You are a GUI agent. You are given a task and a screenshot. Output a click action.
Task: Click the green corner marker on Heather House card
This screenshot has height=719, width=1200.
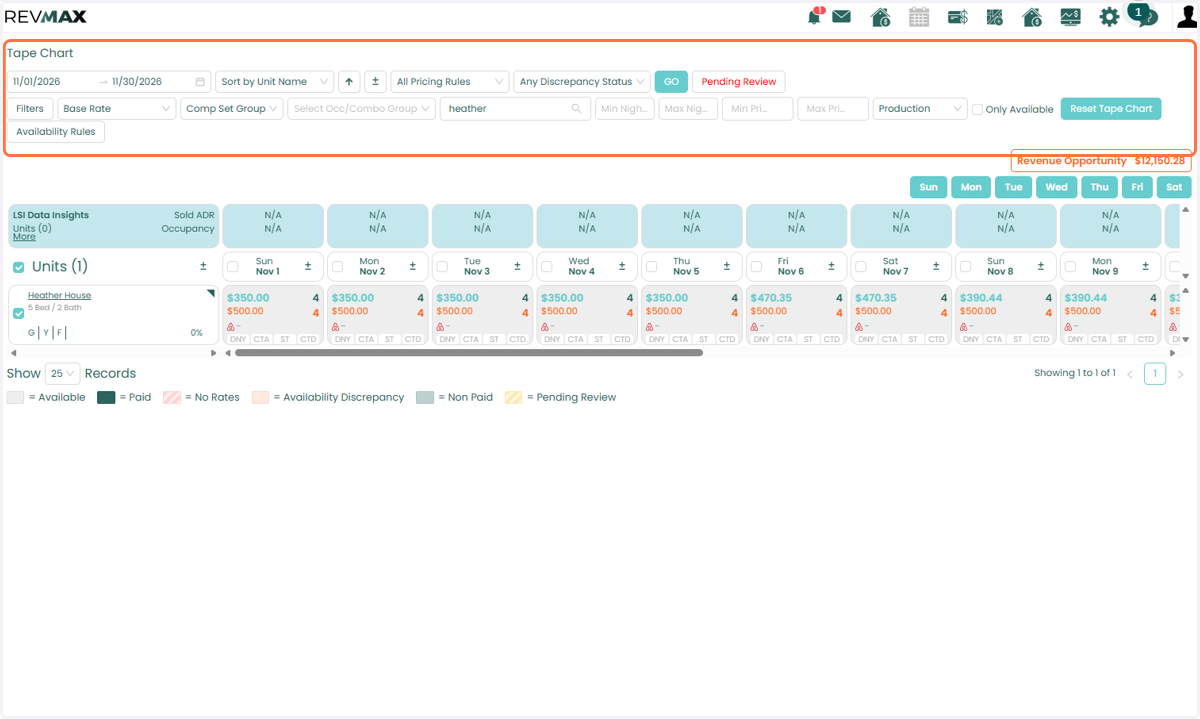(x=211, y=293)
